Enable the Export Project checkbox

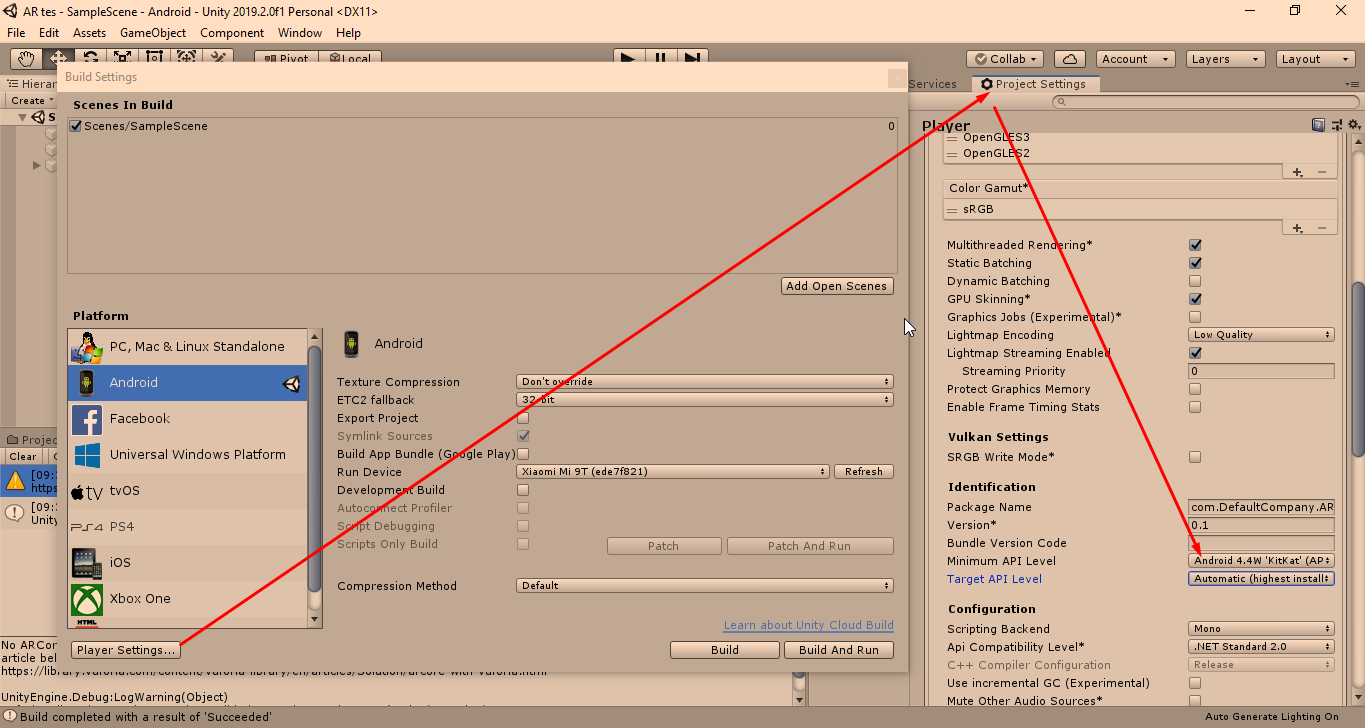[x=523, y=418]
